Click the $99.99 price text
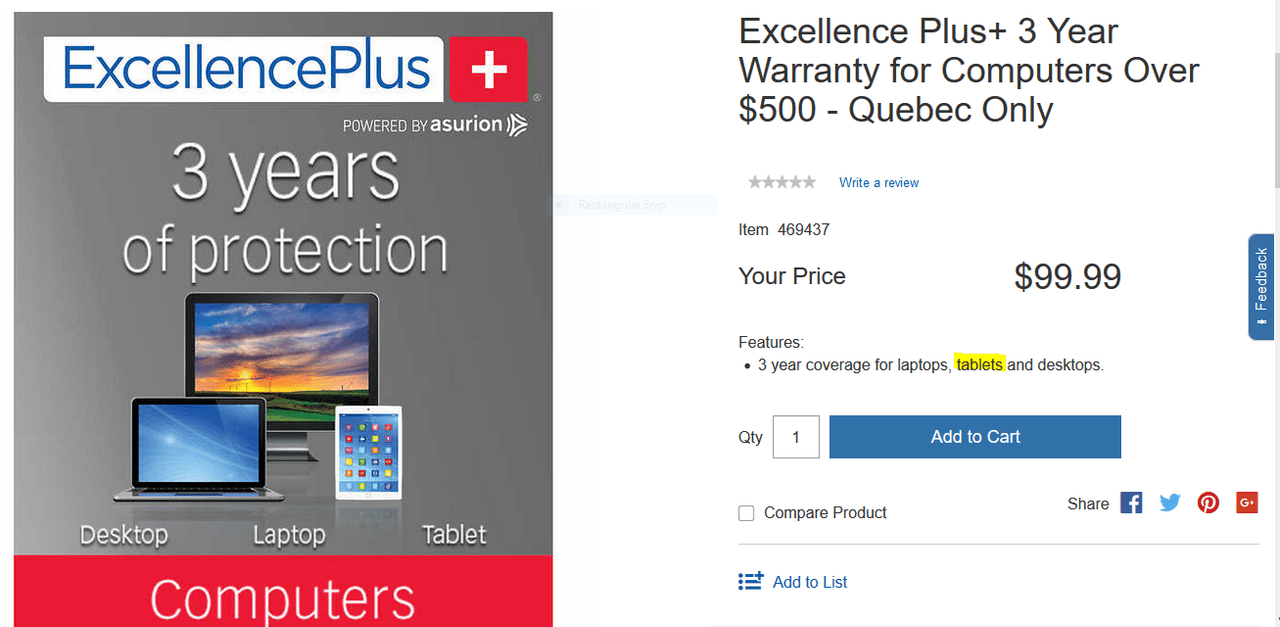 tap(1067, 276)
